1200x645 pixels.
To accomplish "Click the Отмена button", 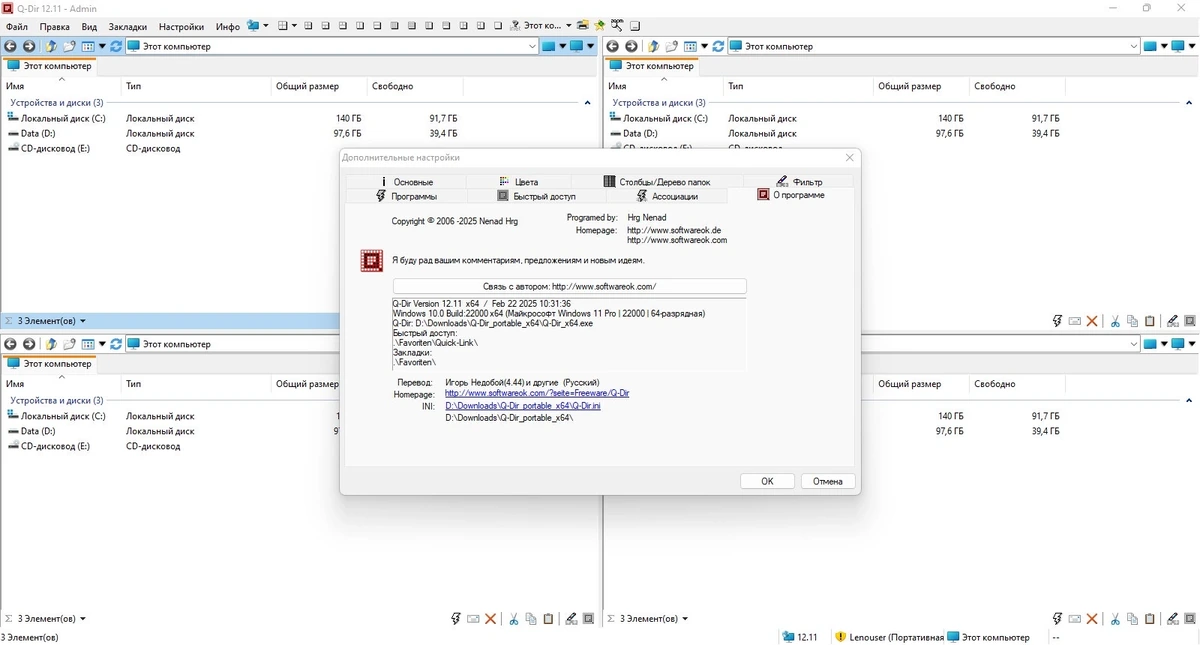I will point(828,481).
